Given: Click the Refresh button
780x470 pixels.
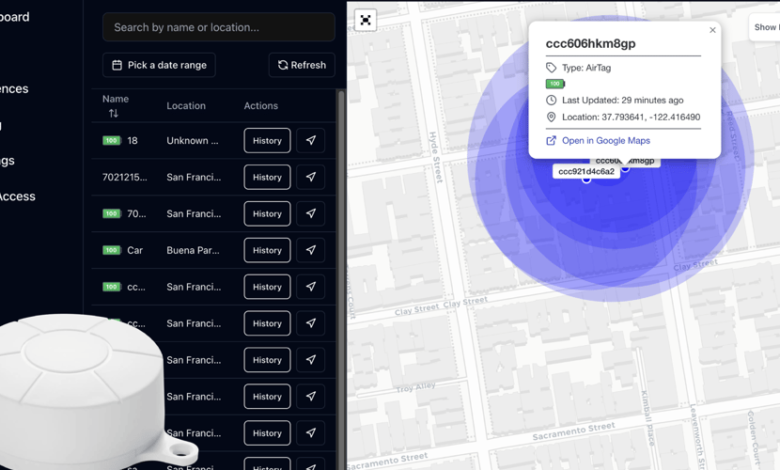Looking at the screenshot, I should coord(301,65).
